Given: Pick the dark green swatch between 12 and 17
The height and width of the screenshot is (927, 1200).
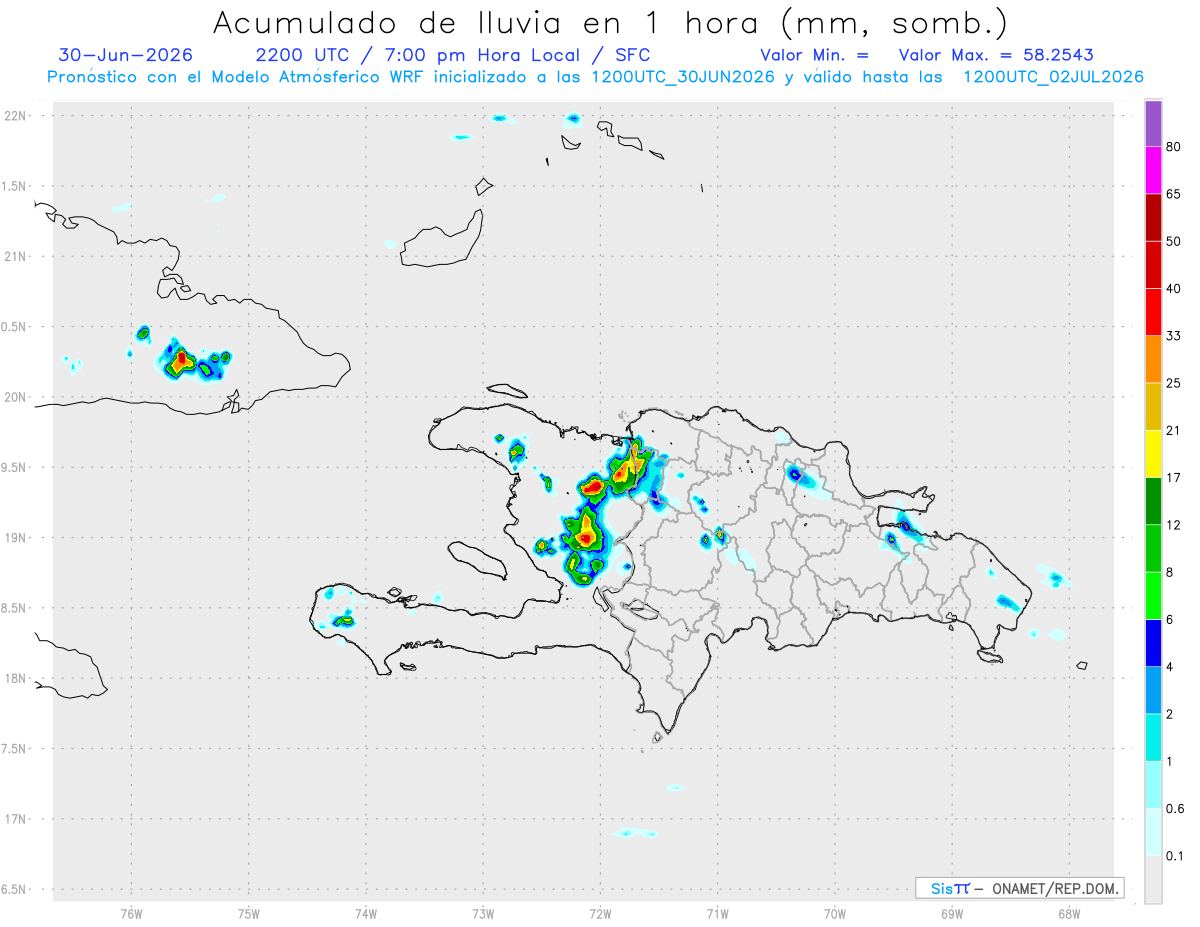Looking at the screenshot, I should point(1153,501).
